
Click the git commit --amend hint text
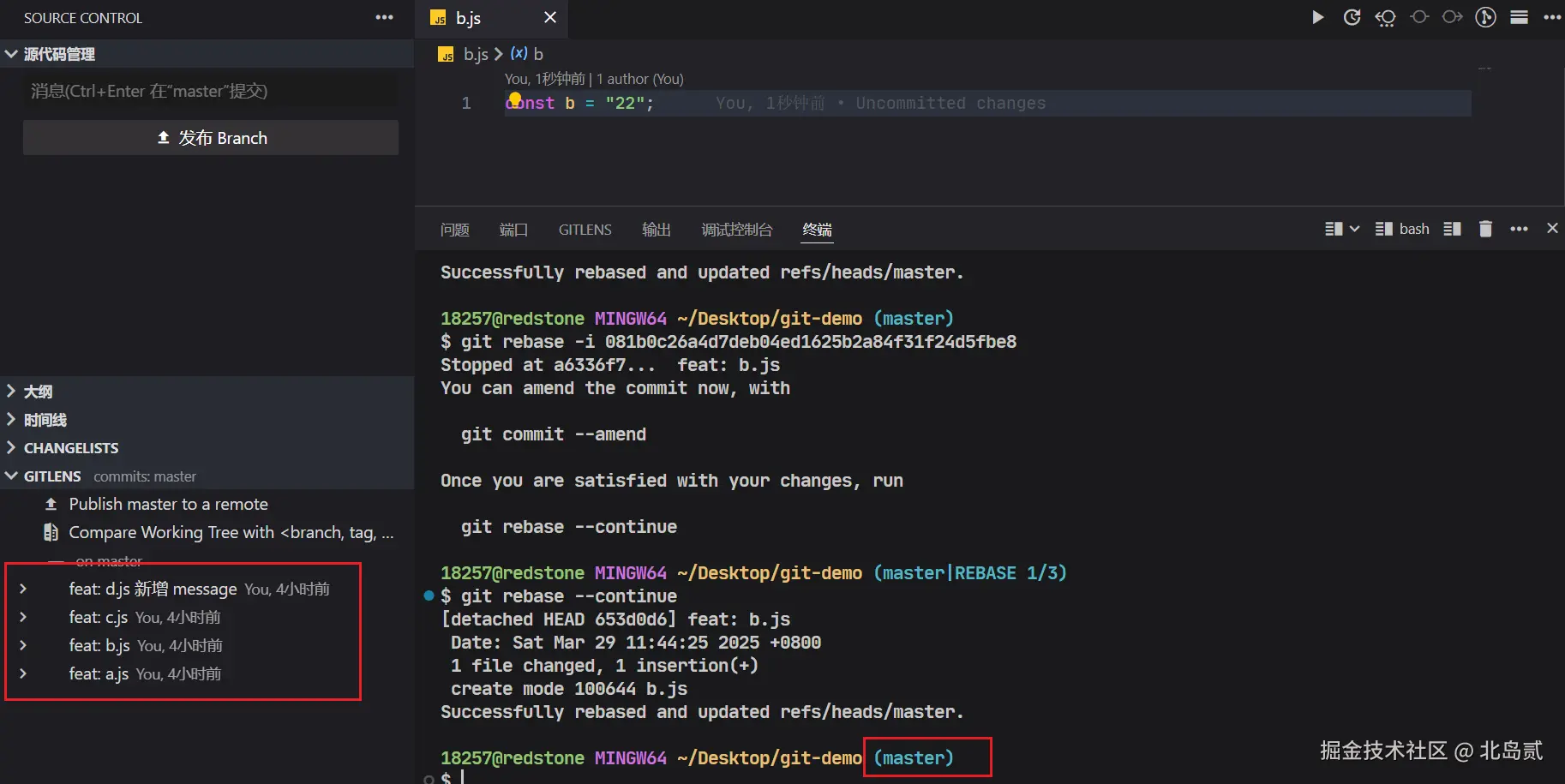[x=554, y=434]
